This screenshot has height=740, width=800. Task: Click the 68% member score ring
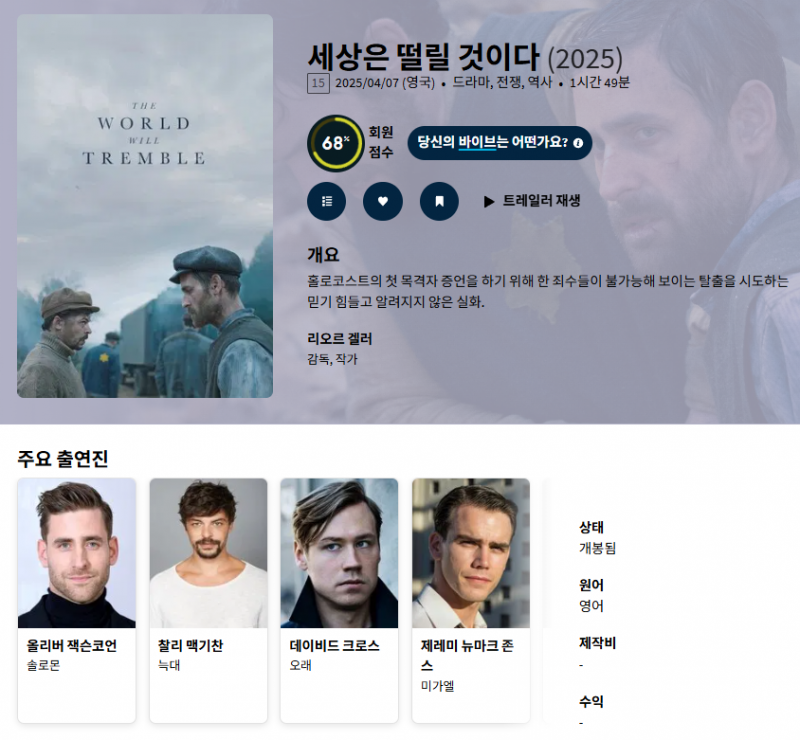pyautogui.click(x=335, y=143)
